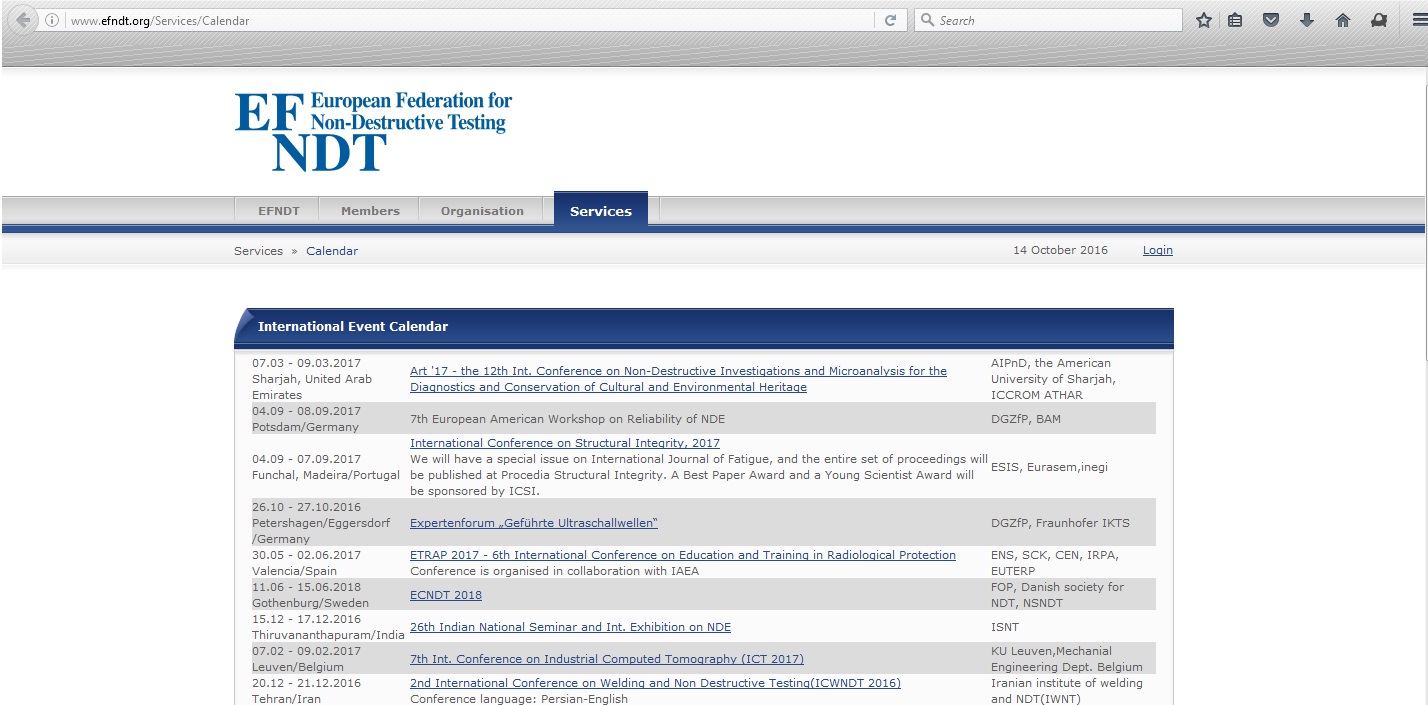Screen dimensions: 1428x705
Task: Open the Organisation navigation tab
Action: (x=482, y=211)
